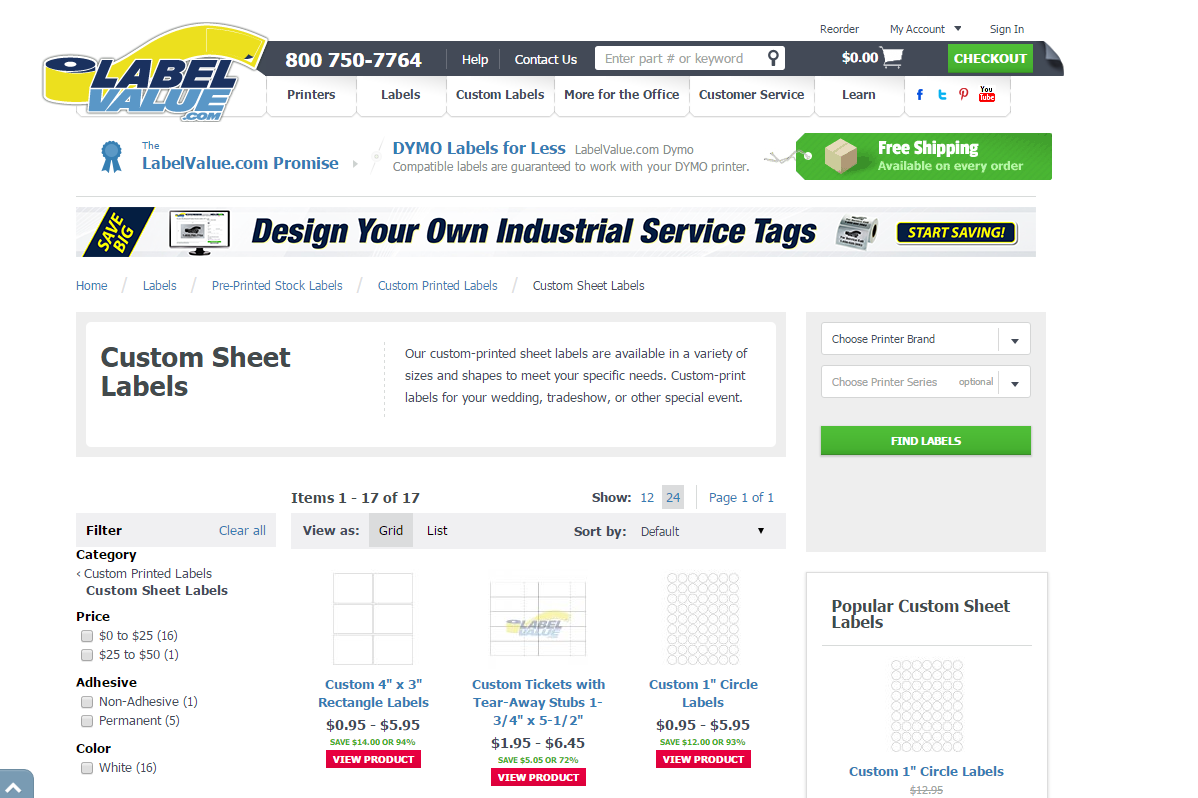Go to Pre-Printed Stock Labels breadcrumb
The height and width of the screenshot is (798, 1198).
pyautogui.click(x=277, y=286)
